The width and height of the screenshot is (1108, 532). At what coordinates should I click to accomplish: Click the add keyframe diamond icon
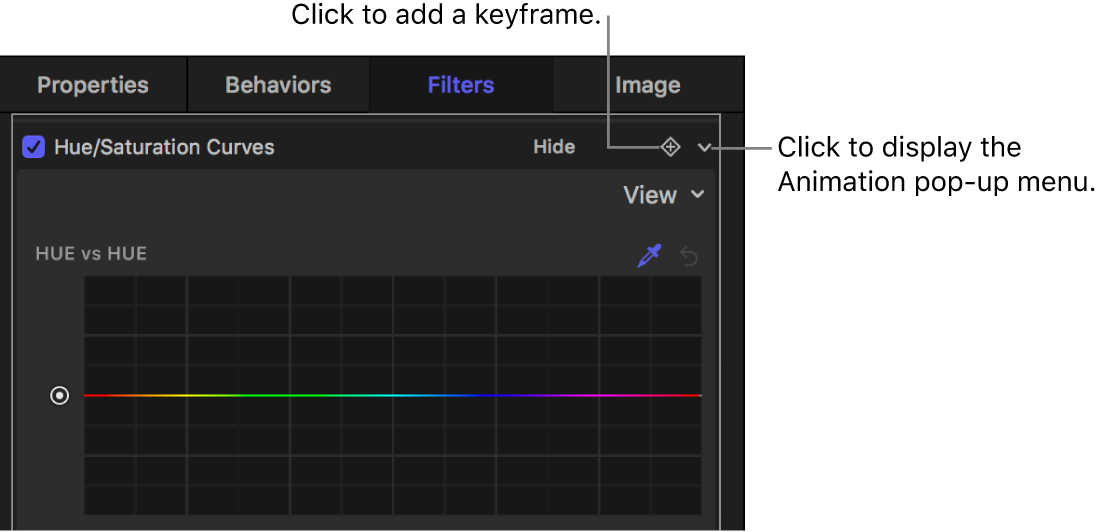pos(670,148)
